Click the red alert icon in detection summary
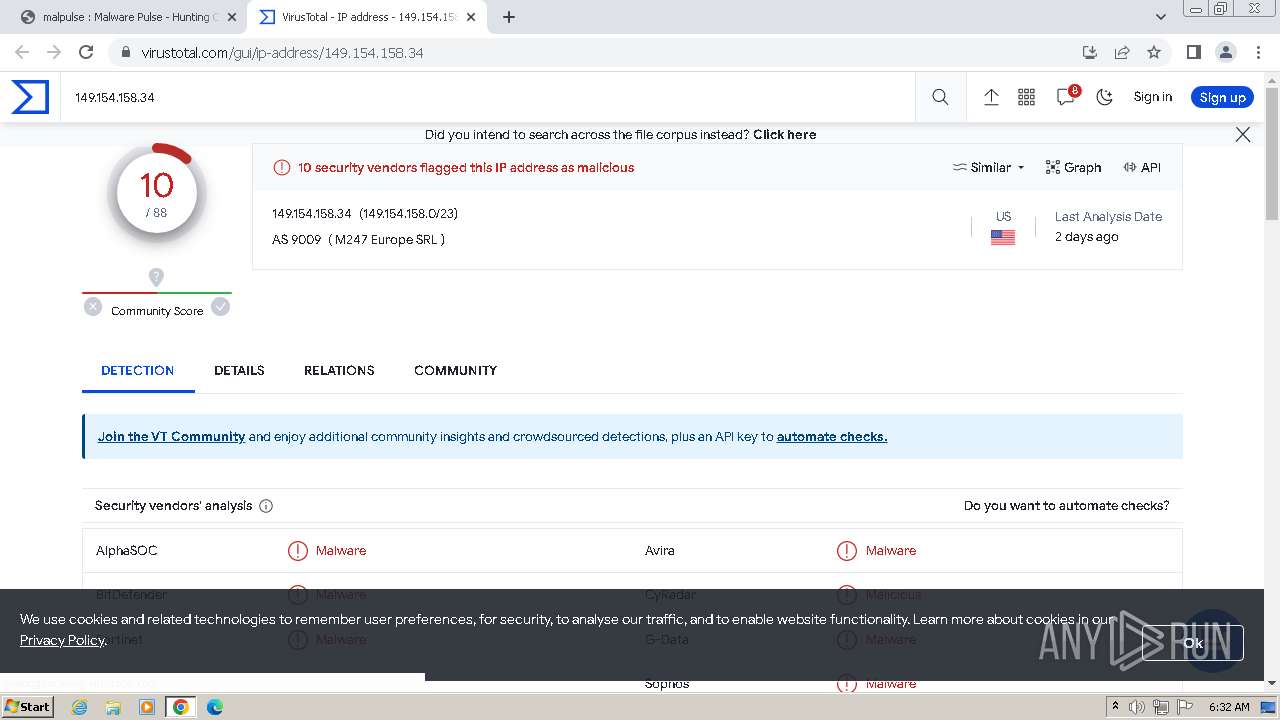 click(x=282, y=167)
